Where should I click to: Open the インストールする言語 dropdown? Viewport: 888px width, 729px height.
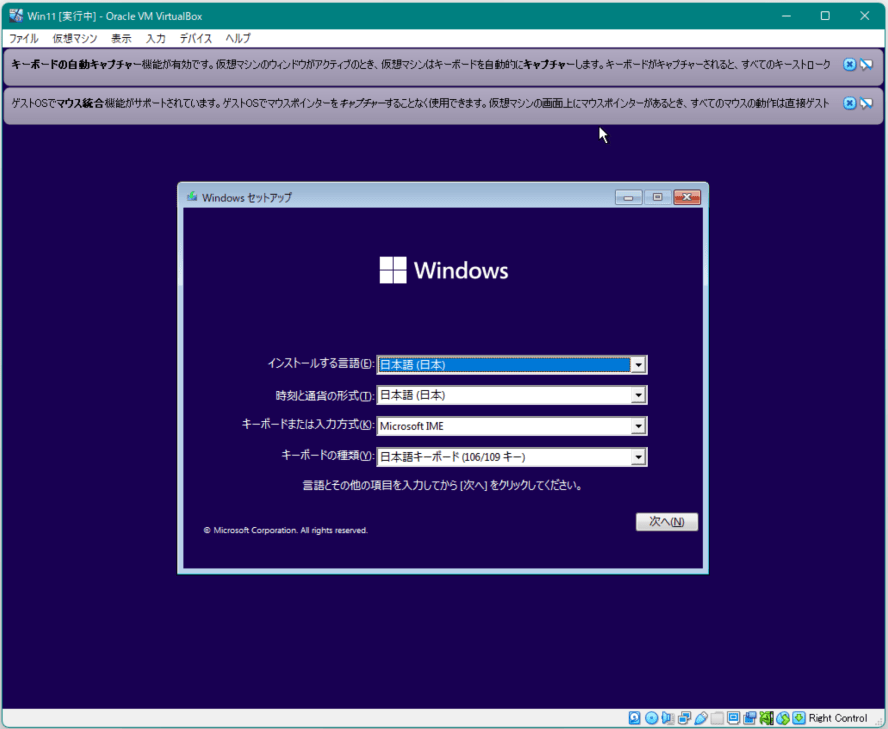point(511,365)
